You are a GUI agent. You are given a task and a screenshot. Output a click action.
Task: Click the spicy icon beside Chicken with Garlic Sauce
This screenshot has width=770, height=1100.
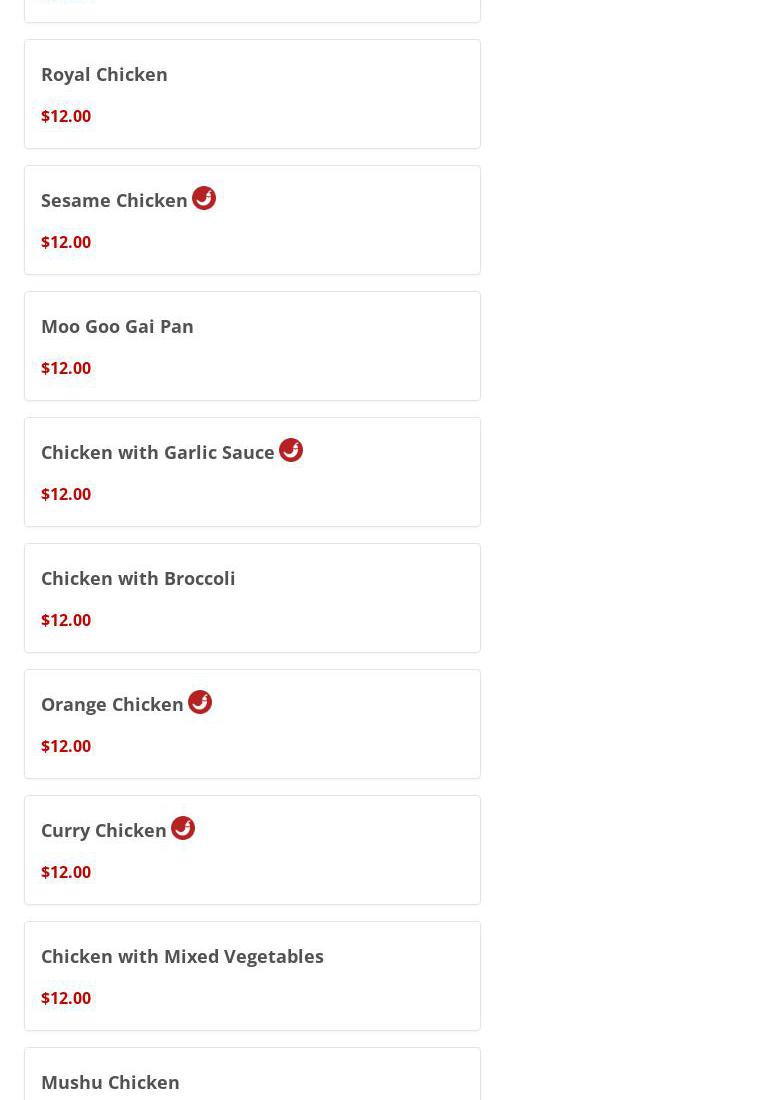tap(291, 450)
